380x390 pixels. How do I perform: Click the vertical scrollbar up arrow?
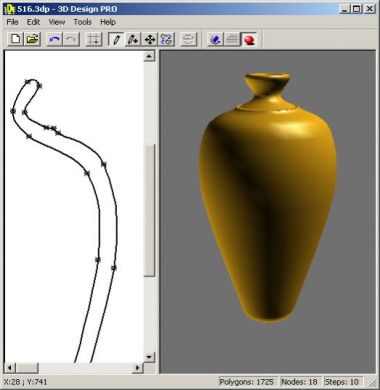(149, 56)
